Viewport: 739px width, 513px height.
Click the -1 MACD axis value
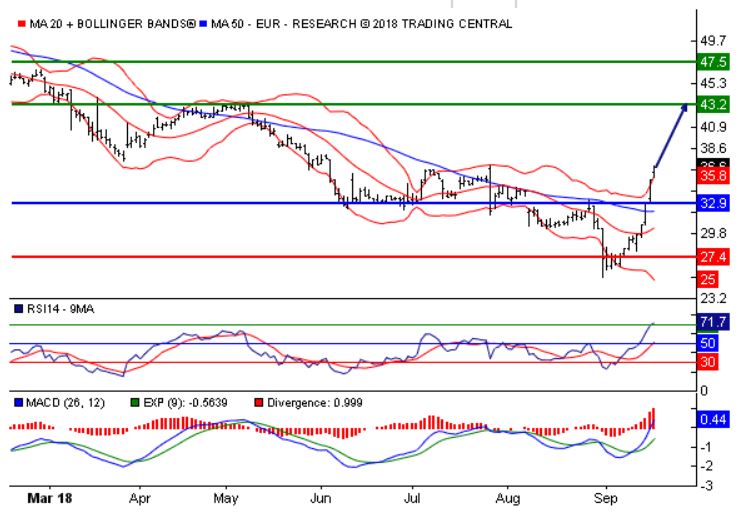pos(706,447)
